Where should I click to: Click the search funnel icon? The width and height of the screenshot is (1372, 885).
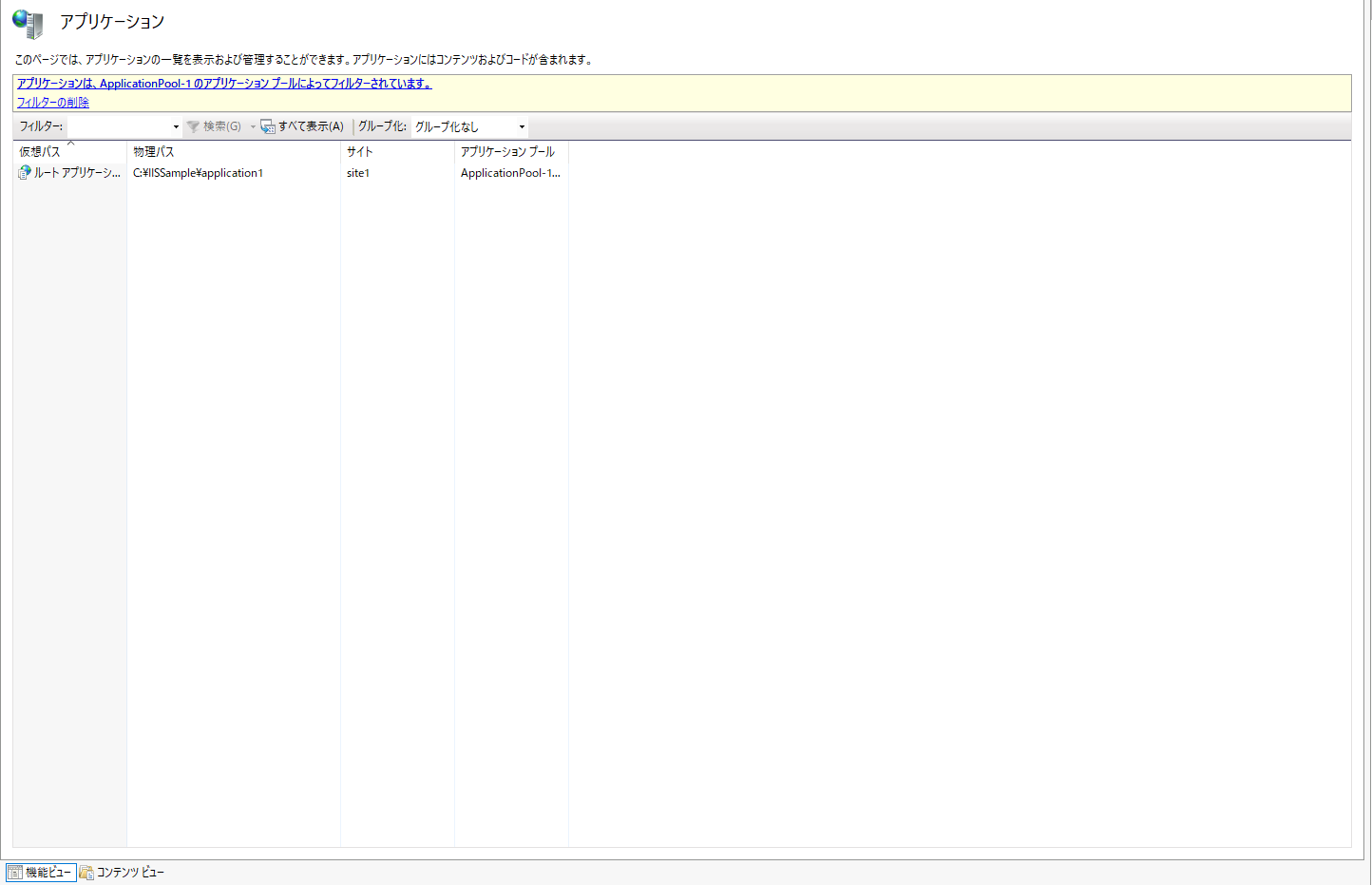194,126
